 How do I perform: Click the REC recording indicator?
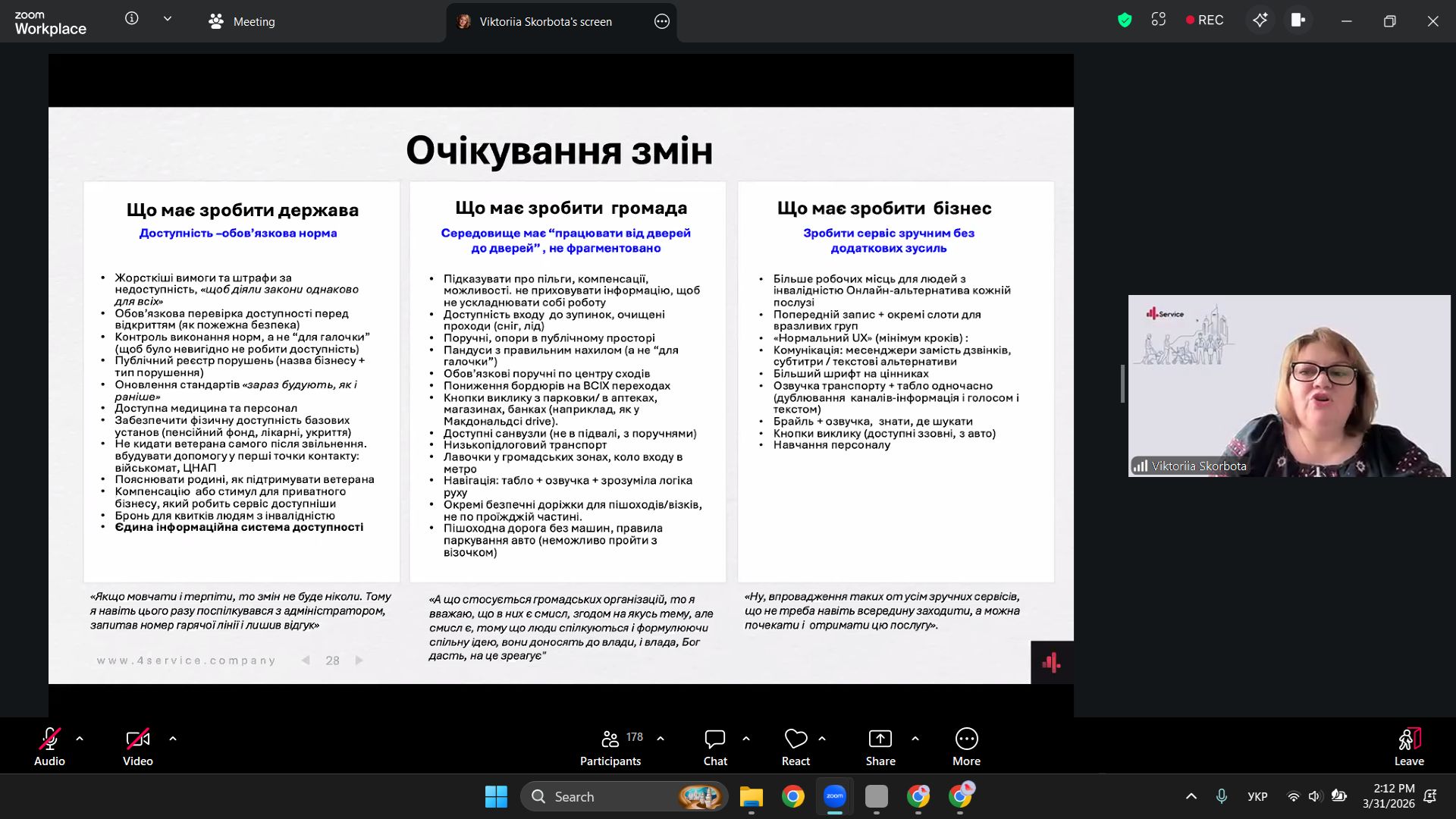tap(1204, 20)
